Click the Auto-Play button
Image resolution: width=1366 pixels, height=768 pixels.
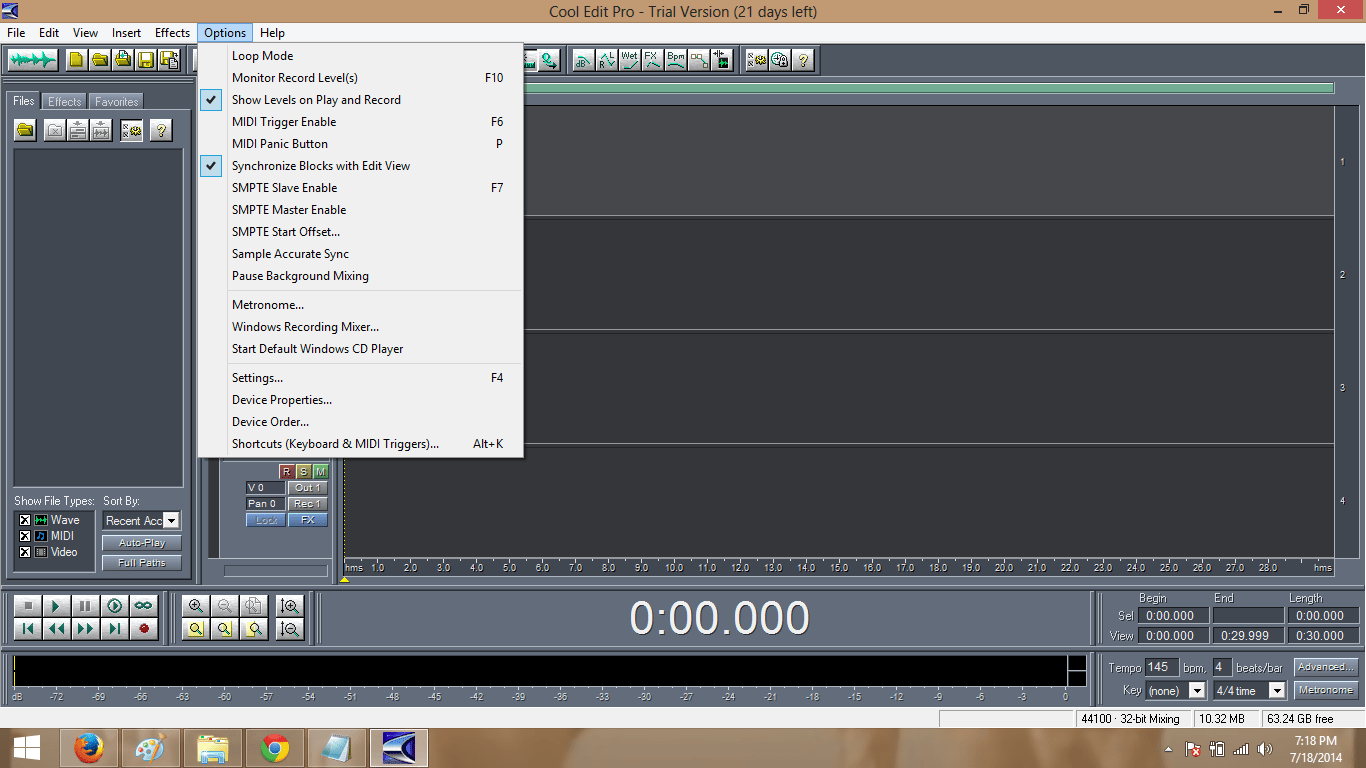(x=142, y=543)
